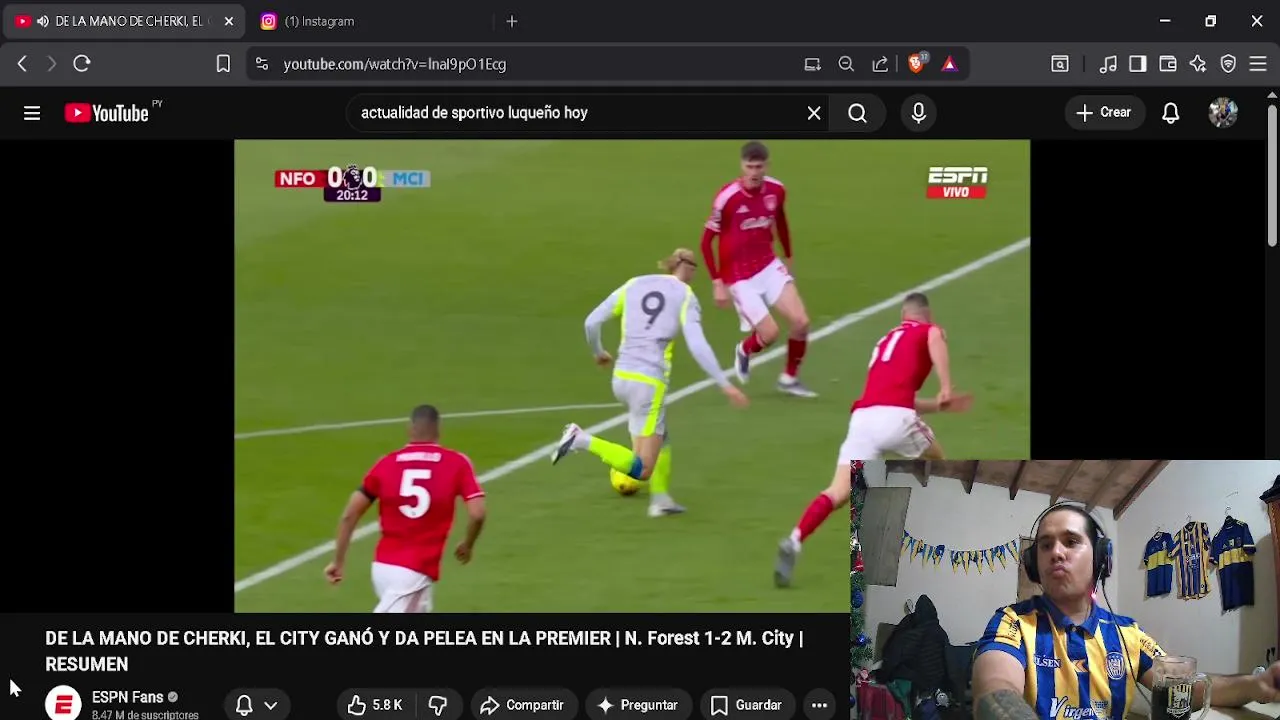
Task: Open the ESPN Fans channel name
Action: click(x=127, y=697)
